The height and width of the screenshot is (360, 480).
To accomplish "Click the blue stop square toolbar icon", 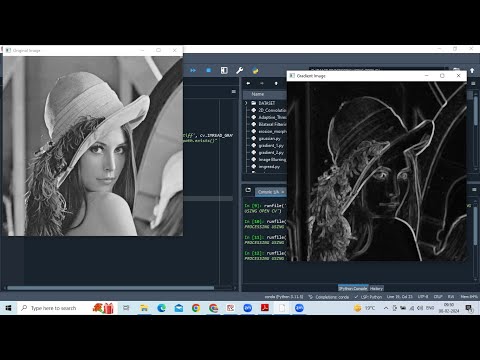I will tap(208, 70).
